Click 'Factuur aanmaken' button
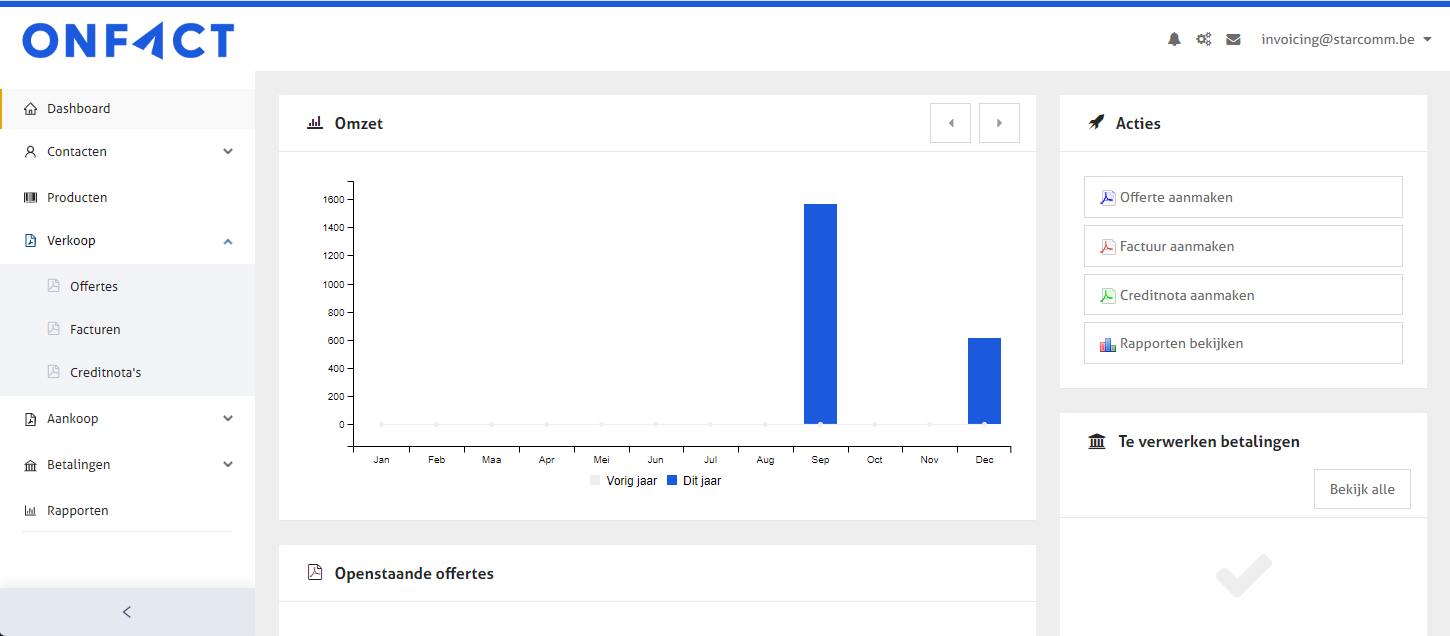 click(x=1243, y=246)
